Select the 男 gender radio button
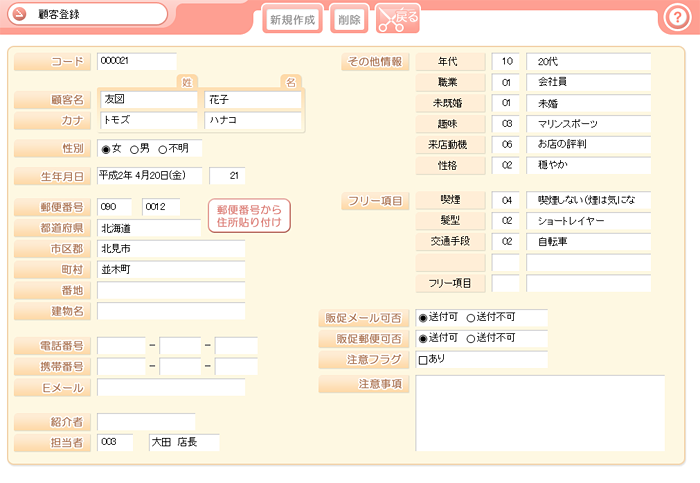This screenshot has height=483, width=700. (134, 149)
